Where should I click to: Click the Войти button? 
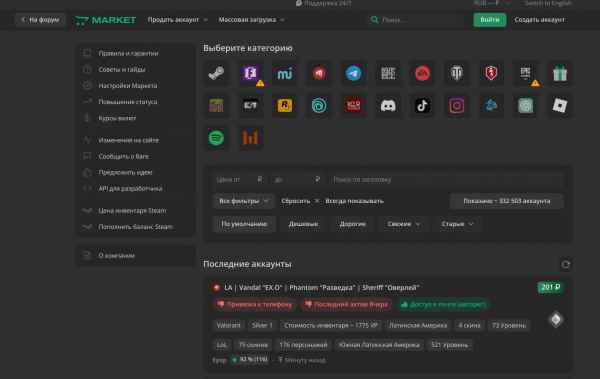point(489,20)
